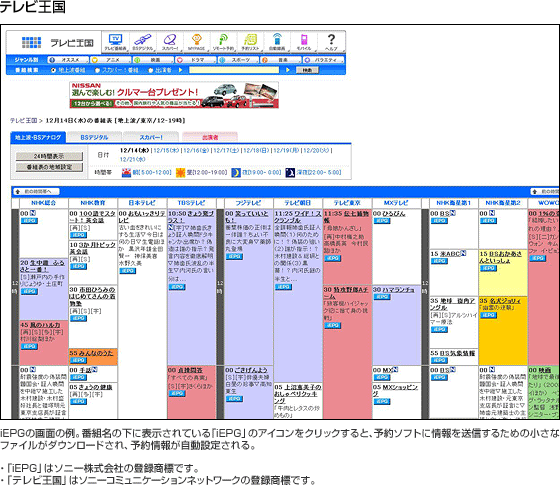Click iEPG icon under BS気象情報
Image resolution: width=560 pixels, height=485 pixels.
pyautogui.click(x=439, y=360)
